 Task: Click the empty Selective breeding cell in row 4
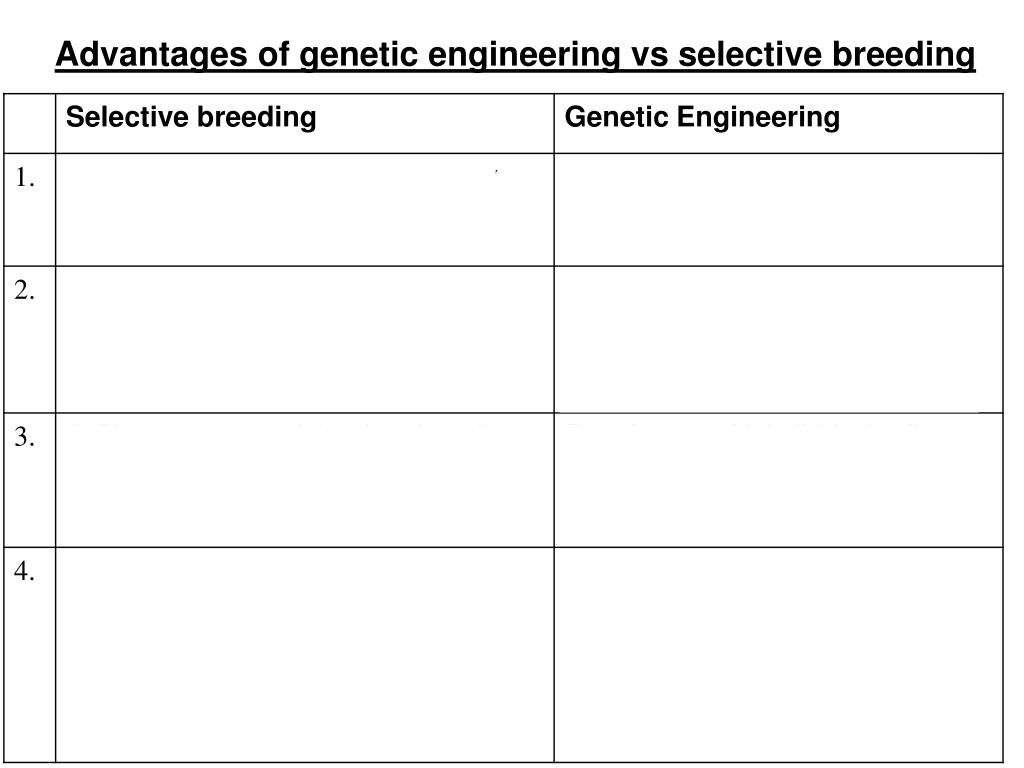pos(305,655)
